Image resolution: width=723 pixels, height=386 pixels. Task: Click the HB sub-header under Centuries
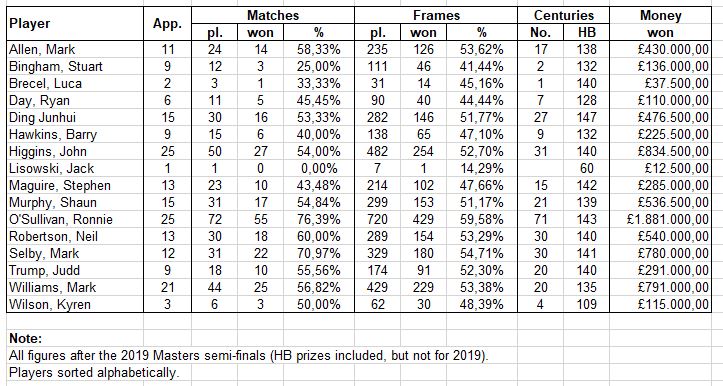[x=587, y=32]
